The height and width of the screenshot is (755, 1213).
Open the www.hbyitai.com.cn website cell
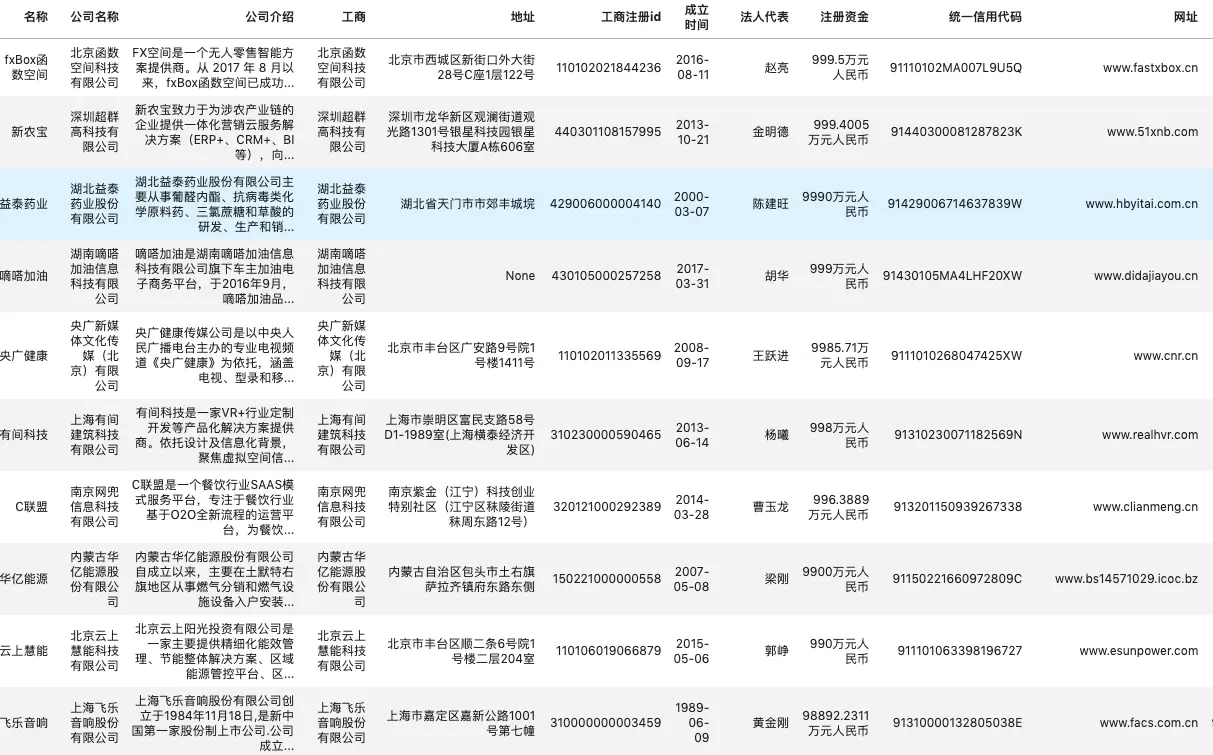[1141, 204]
